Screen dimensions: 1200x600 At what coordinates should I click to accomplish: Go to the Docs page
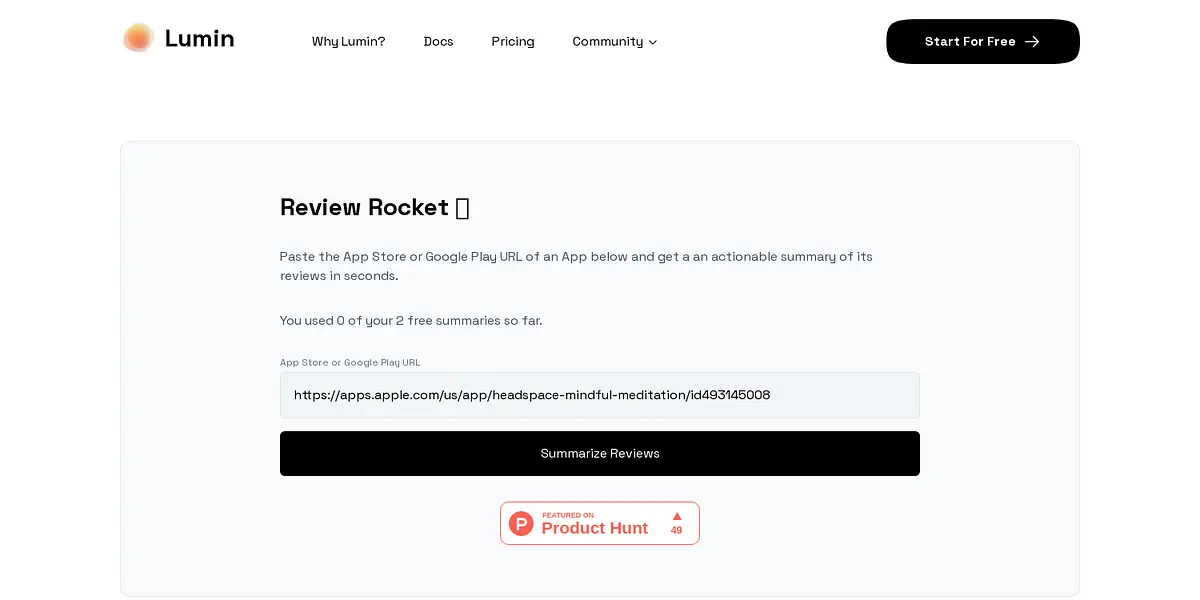[x=438, y=42]
